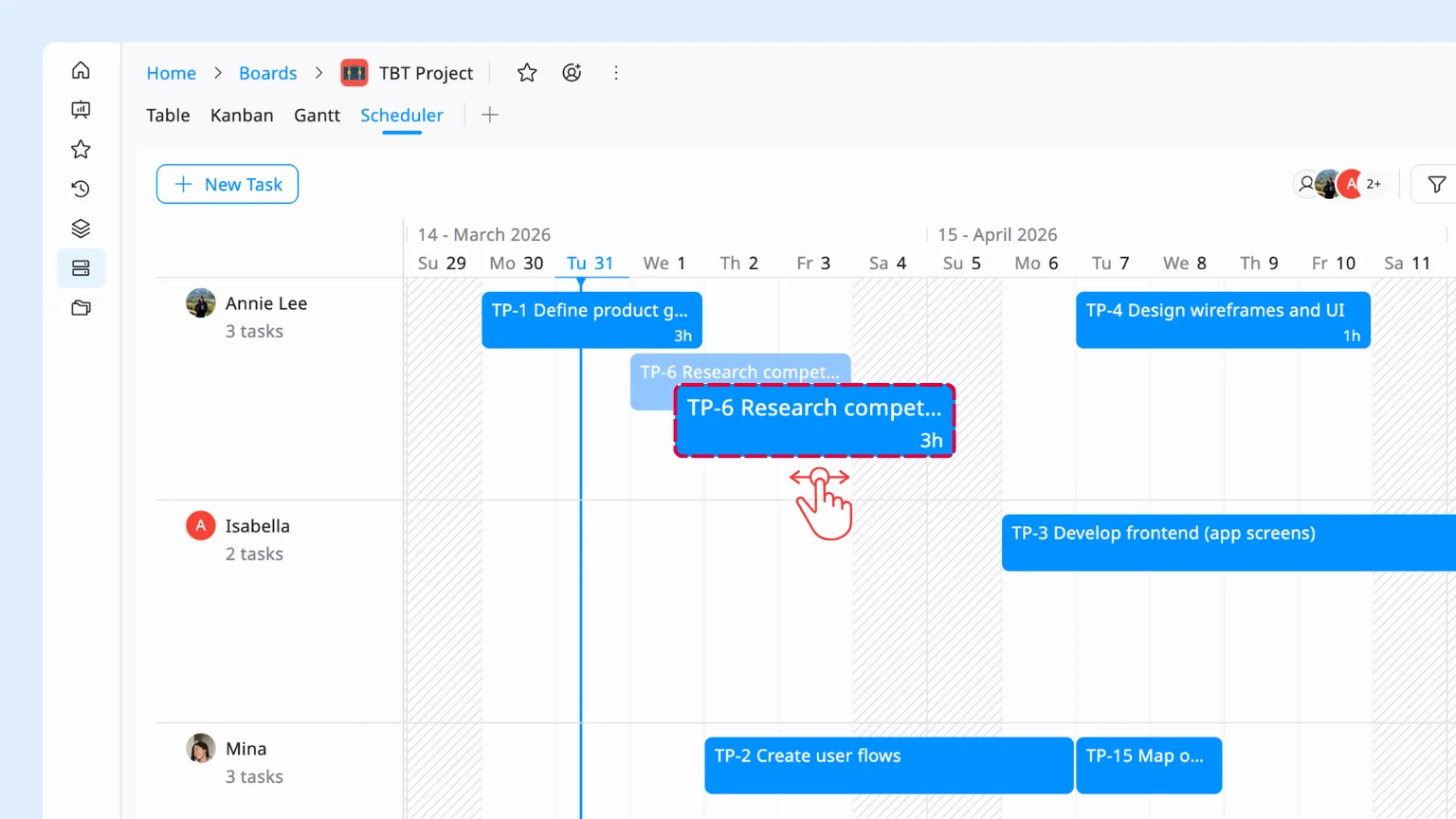Switch to the Gantt tab
The height and width of the screenshot is (819, 1456).
point(317,116)
